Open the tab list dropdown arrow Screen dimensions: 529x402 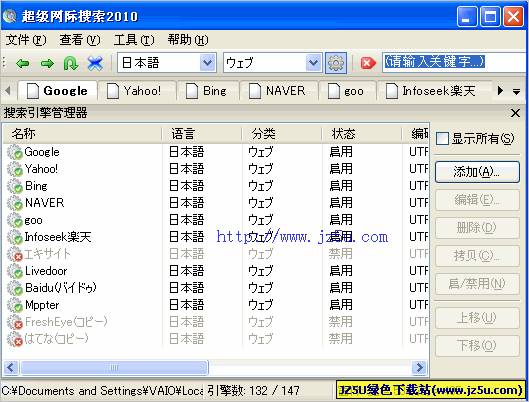[516, 91]
